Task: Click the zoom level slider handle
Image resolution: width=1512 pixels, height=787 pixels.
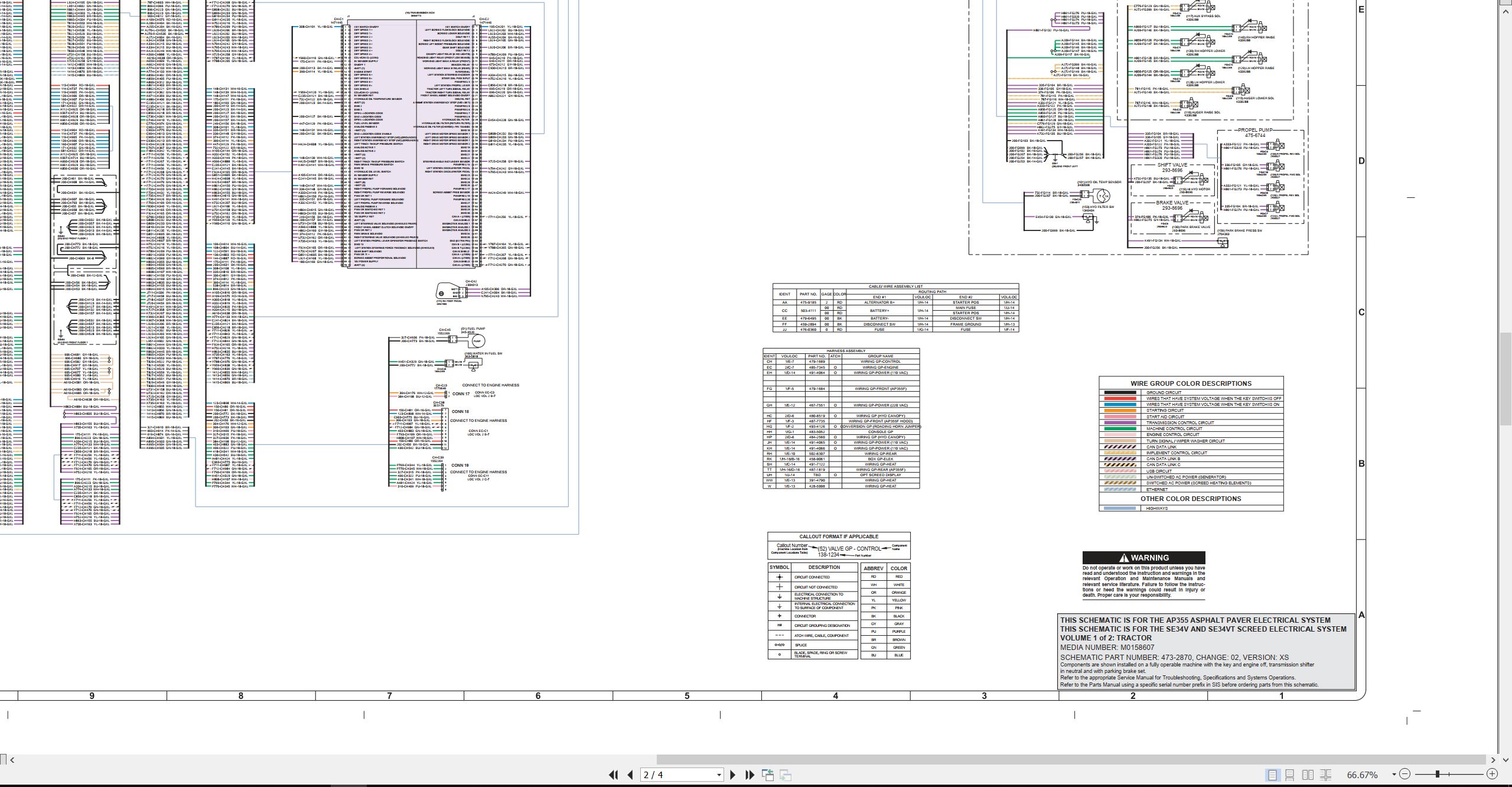Action: pyautogui.click(x=1438, y=774)
